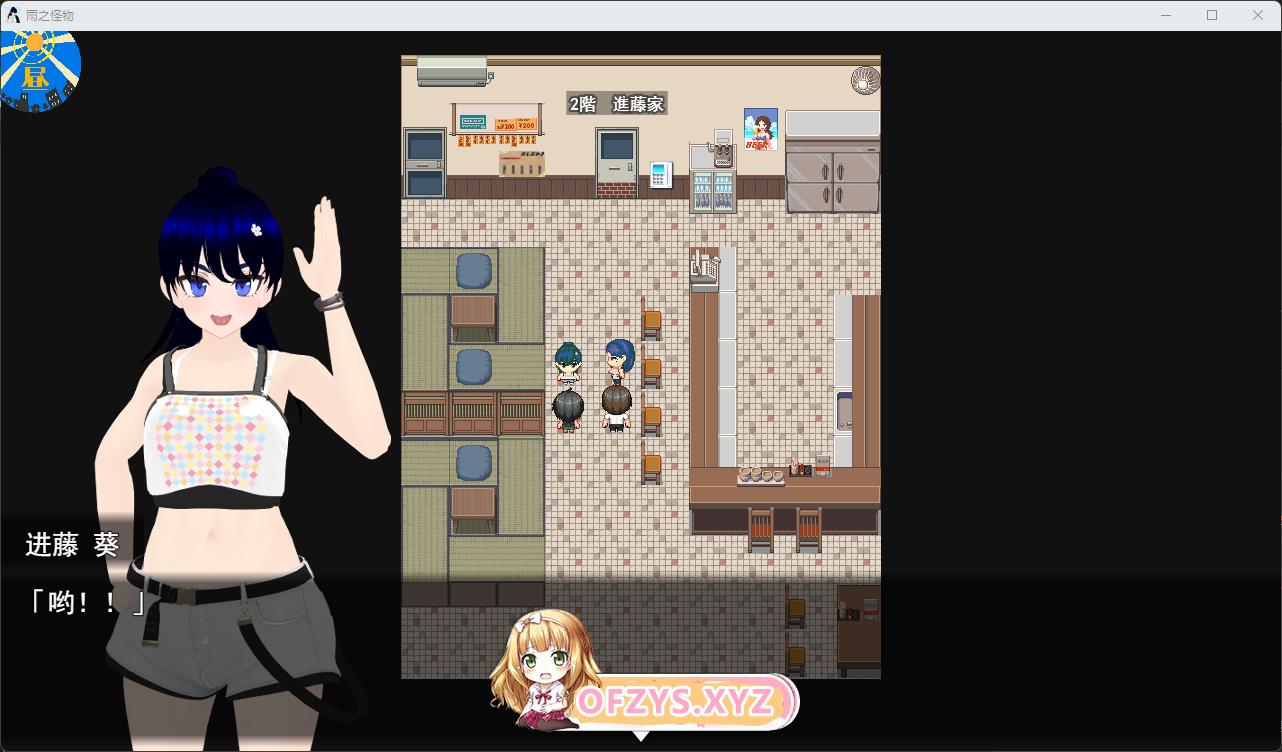1282x752 pixels.
Task: Click the ventilation fan on the wall
Action: (x=864, y=80)
